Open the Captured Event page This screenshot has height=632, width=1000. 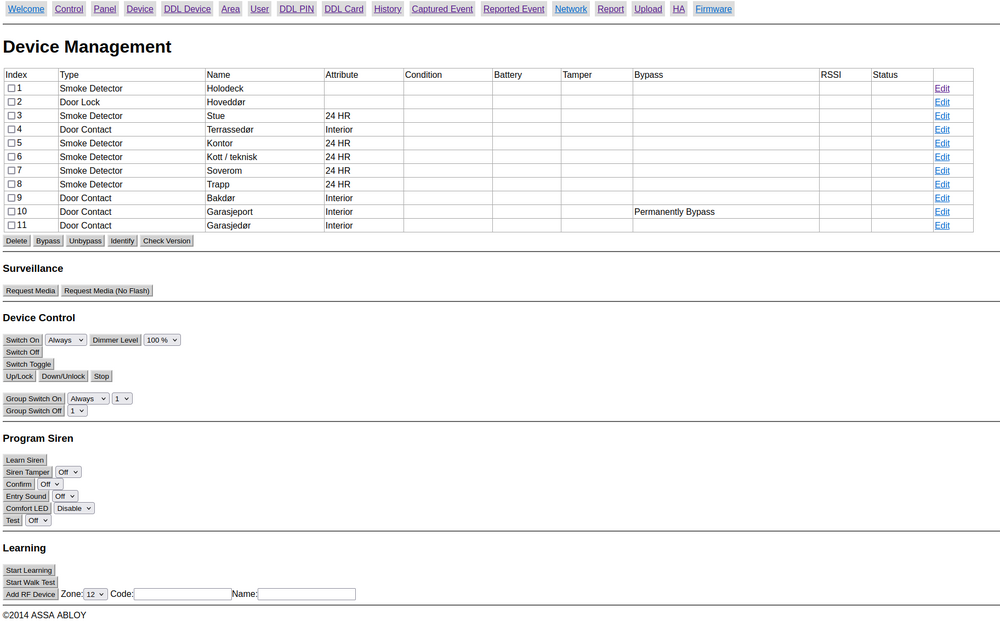[442, 9]
